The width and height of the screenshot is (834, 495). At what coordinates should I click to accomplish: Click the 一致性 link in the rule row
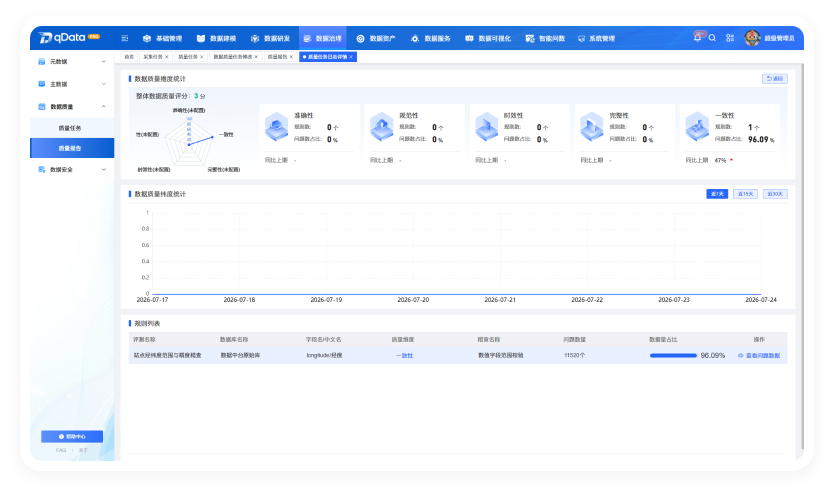click(x=405, y=356)
